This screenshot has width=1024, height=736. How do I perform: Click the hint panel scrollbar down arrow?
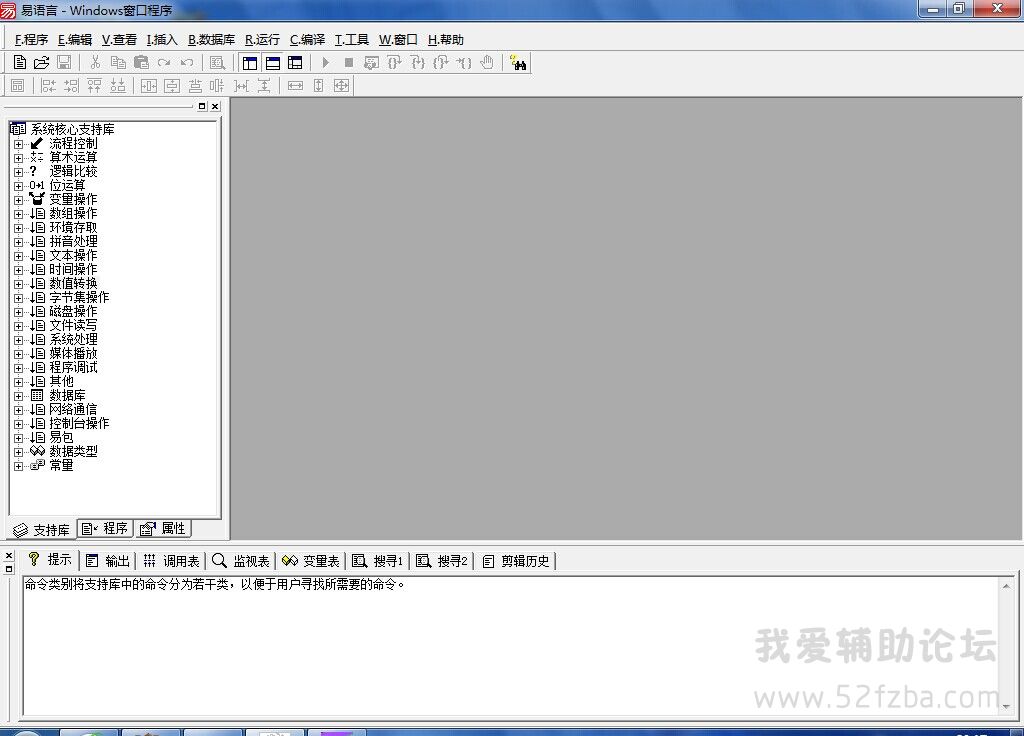tap(1006, 706)
